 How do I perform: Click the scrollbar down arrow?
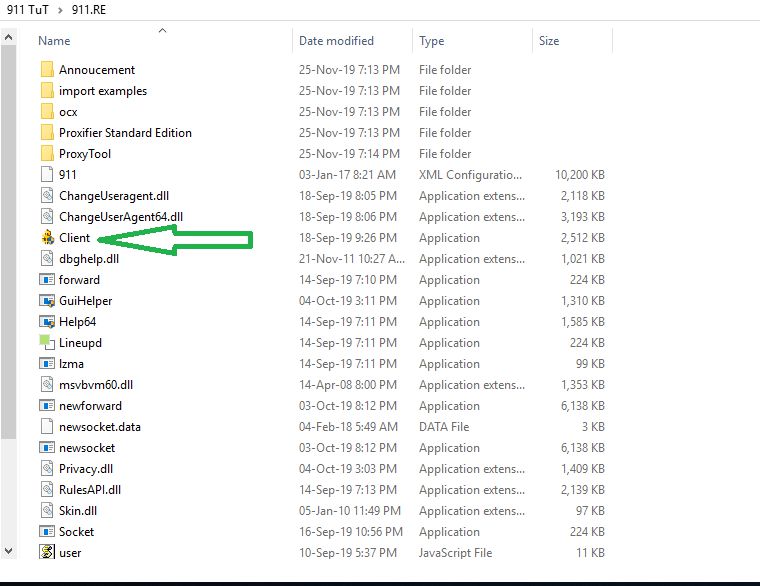[x=9, y=550]
